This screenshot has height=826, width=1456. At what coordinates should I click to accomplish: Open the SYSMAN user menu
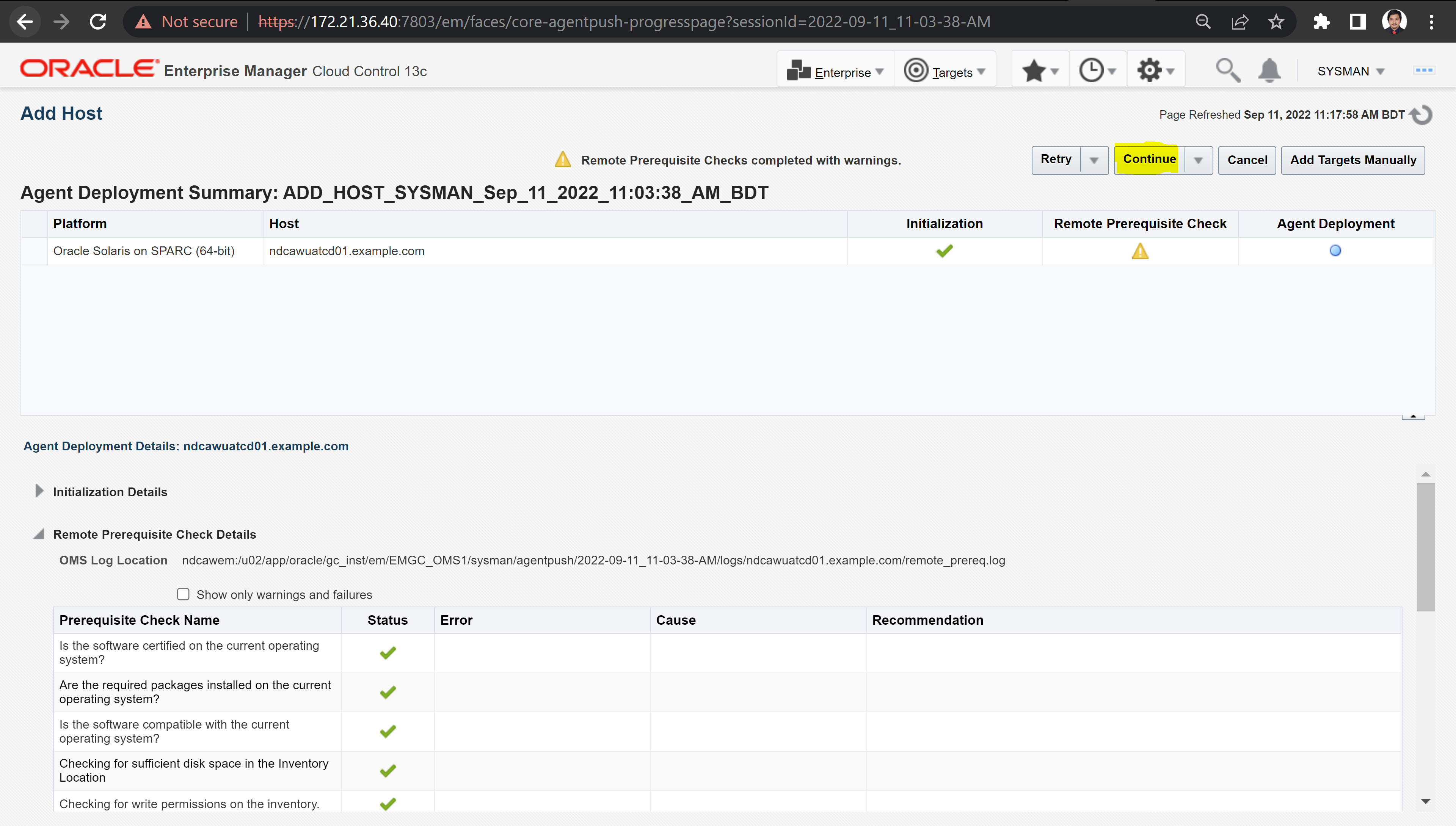pyautogui.click(x=1351, y=72)
